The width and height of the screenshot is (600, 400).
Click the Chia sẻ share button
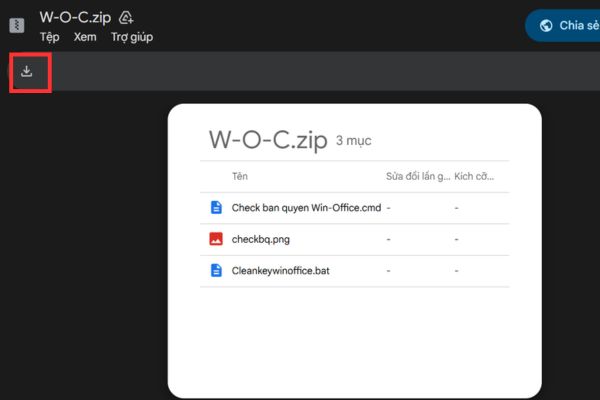point(562,26)
